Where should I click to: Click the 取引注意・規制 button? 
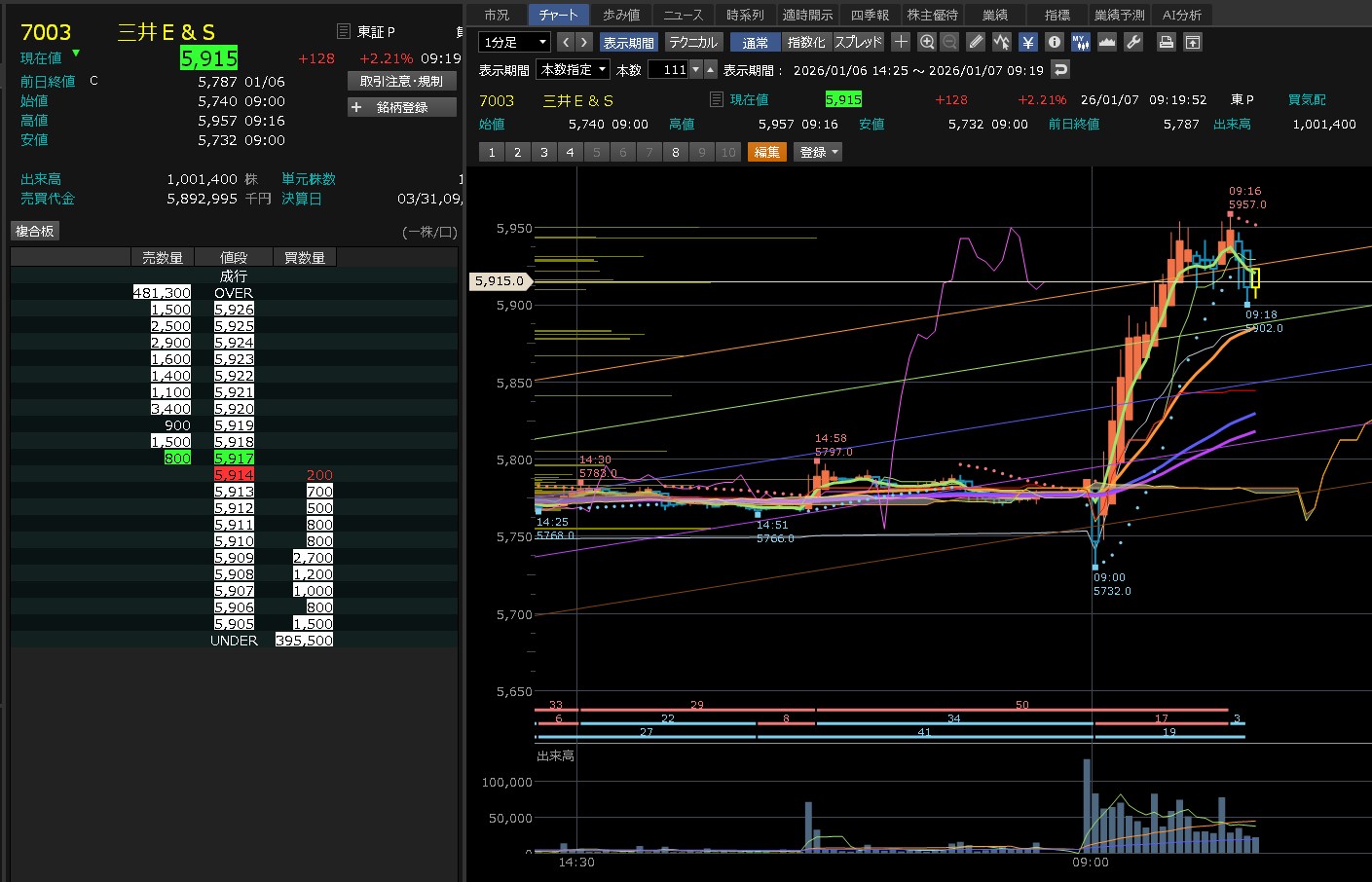[x=401, y=82]
